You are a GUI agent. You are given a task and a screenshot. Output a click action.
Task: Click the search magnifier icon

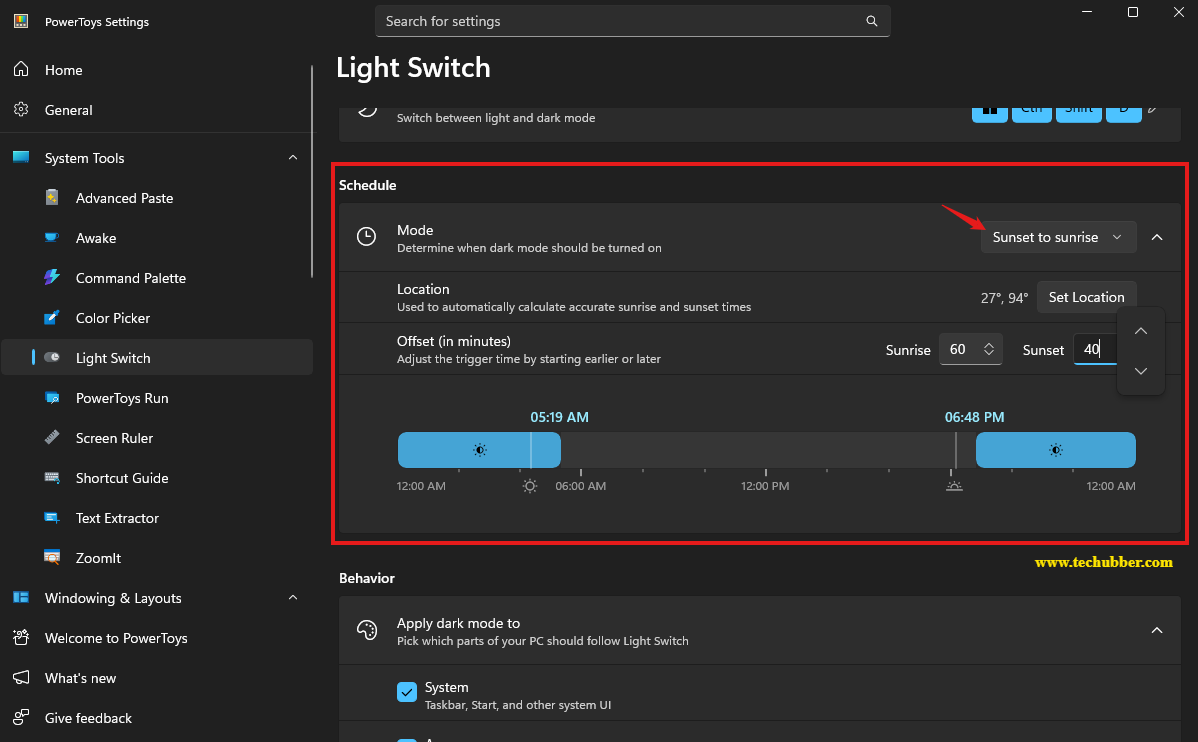(x=872, y=21)
